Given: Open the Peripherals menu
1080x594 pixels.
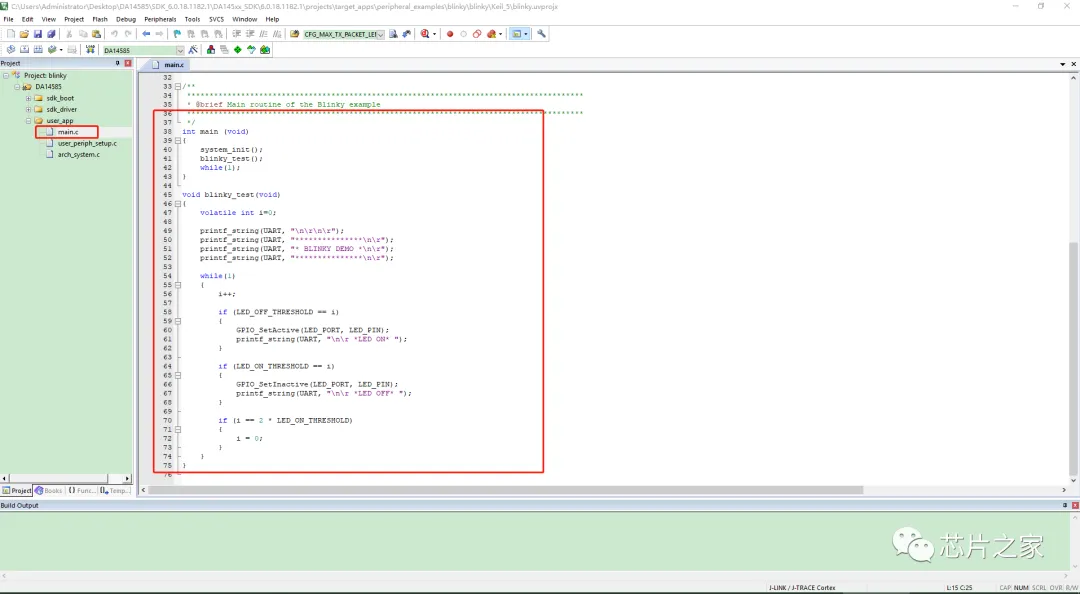Looking at the screenshot, I should 159,19.
